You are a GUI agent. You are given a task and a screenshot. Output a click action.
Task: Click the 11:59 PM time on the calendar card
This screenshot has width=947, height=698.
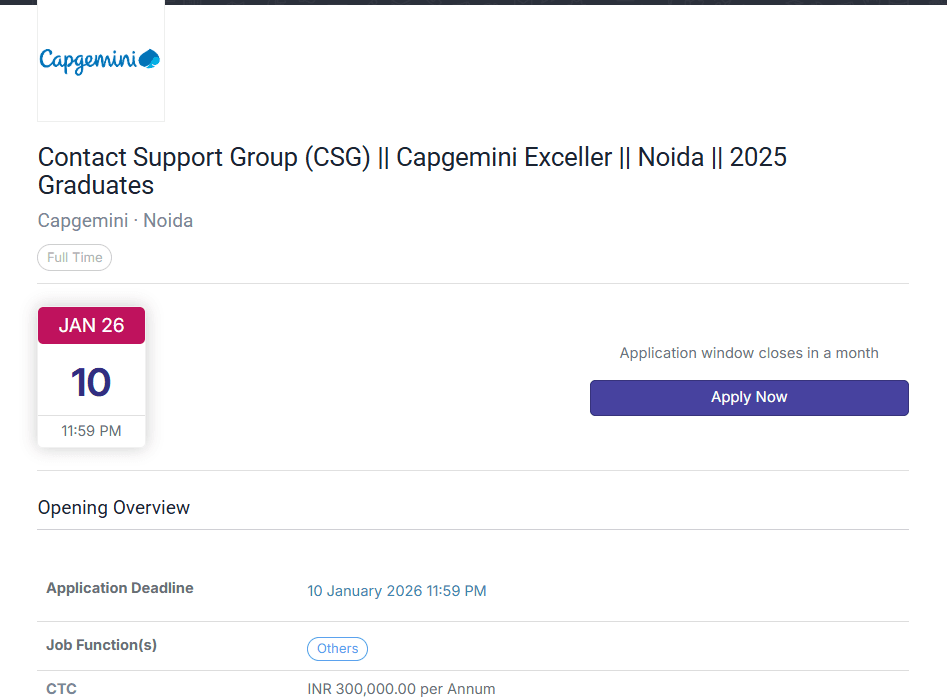coord(91,431)
